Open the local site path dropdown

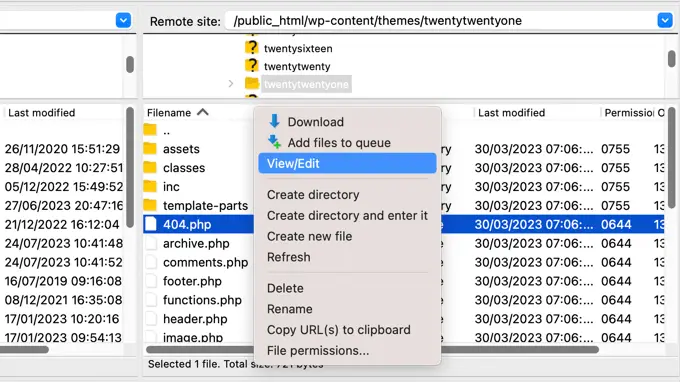point(124,20)
